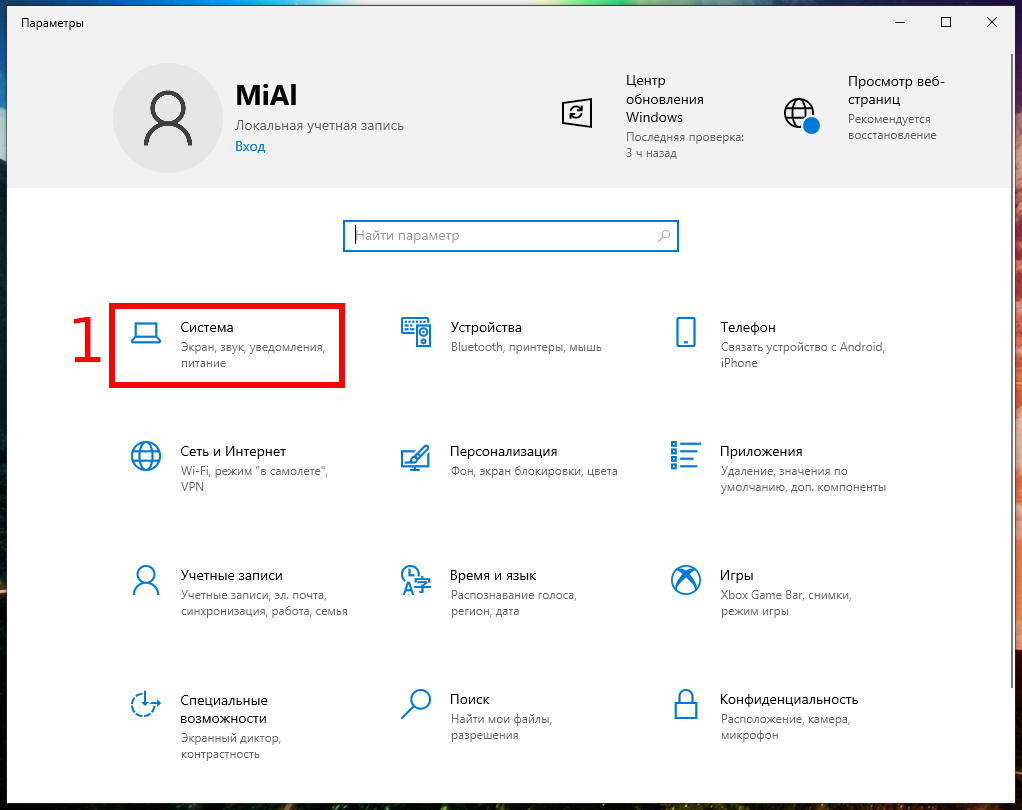Open the web browsing globe icon

[x=801, y=114]
